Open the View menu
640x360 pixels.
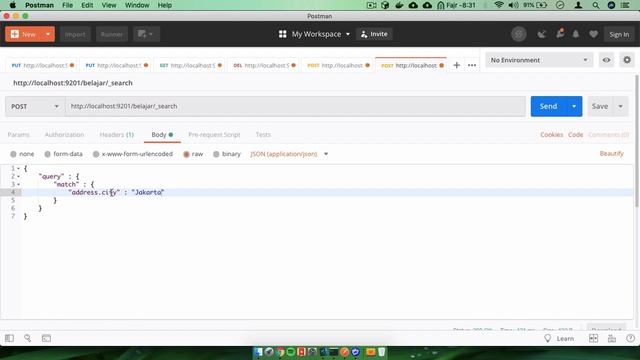click(109, 5)
